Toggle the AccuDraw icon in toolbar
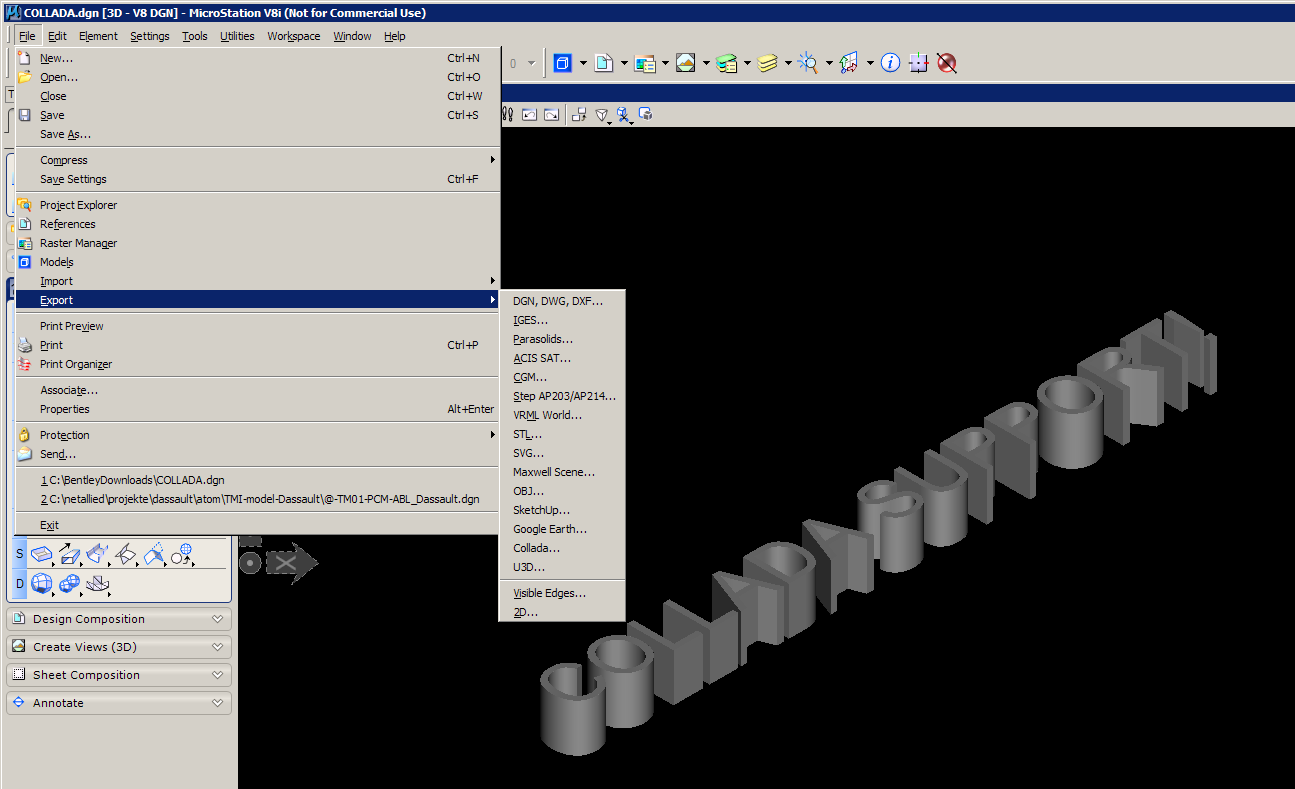Viewport: 1295px width, 789px height. 919,63
